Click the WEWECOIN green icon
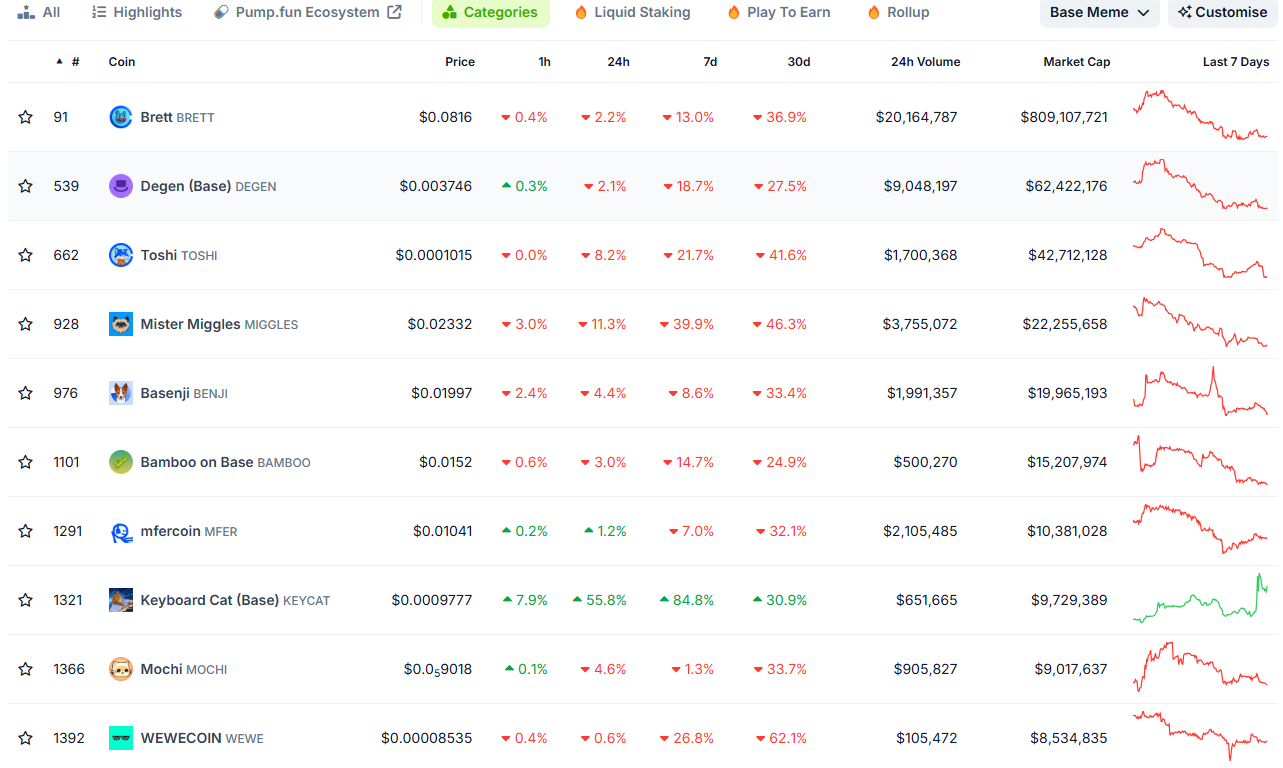1283x768 pixels. [120, 738]
